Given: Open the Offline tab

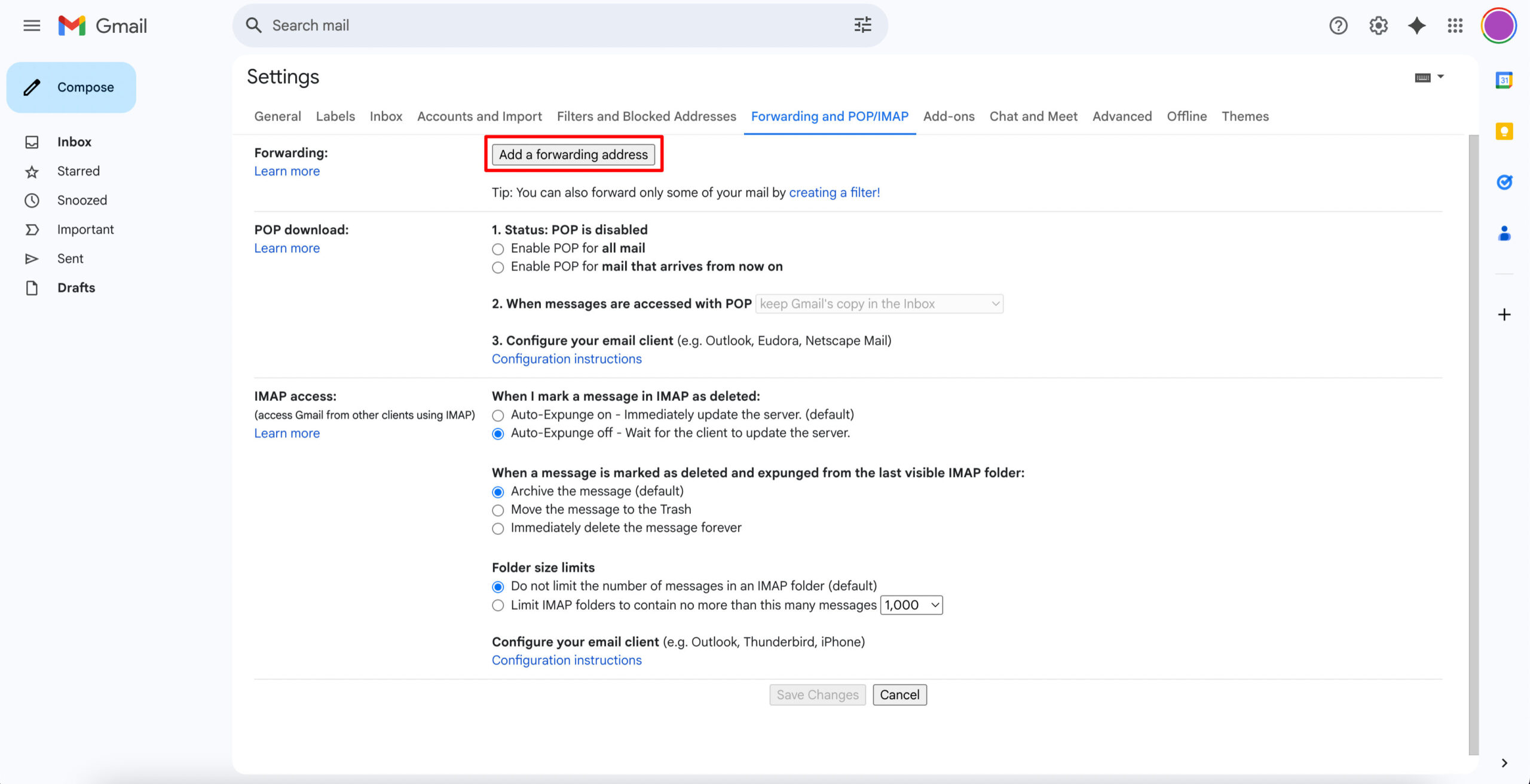Looking at the screenshot, I should pyautogui.click(x=1186, y=116).
